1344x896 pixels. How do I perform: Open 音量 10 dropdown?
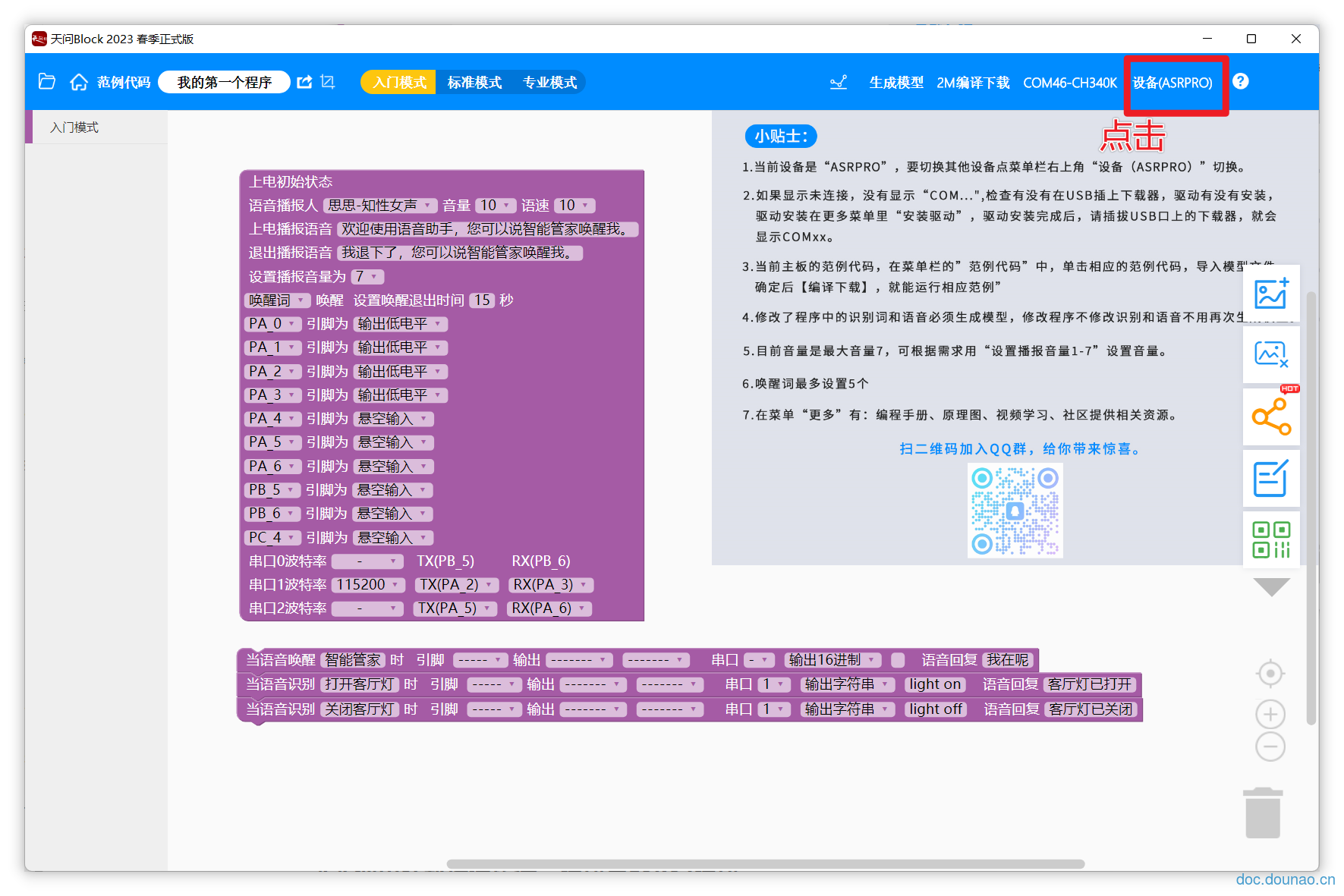(x=496, y=206)
